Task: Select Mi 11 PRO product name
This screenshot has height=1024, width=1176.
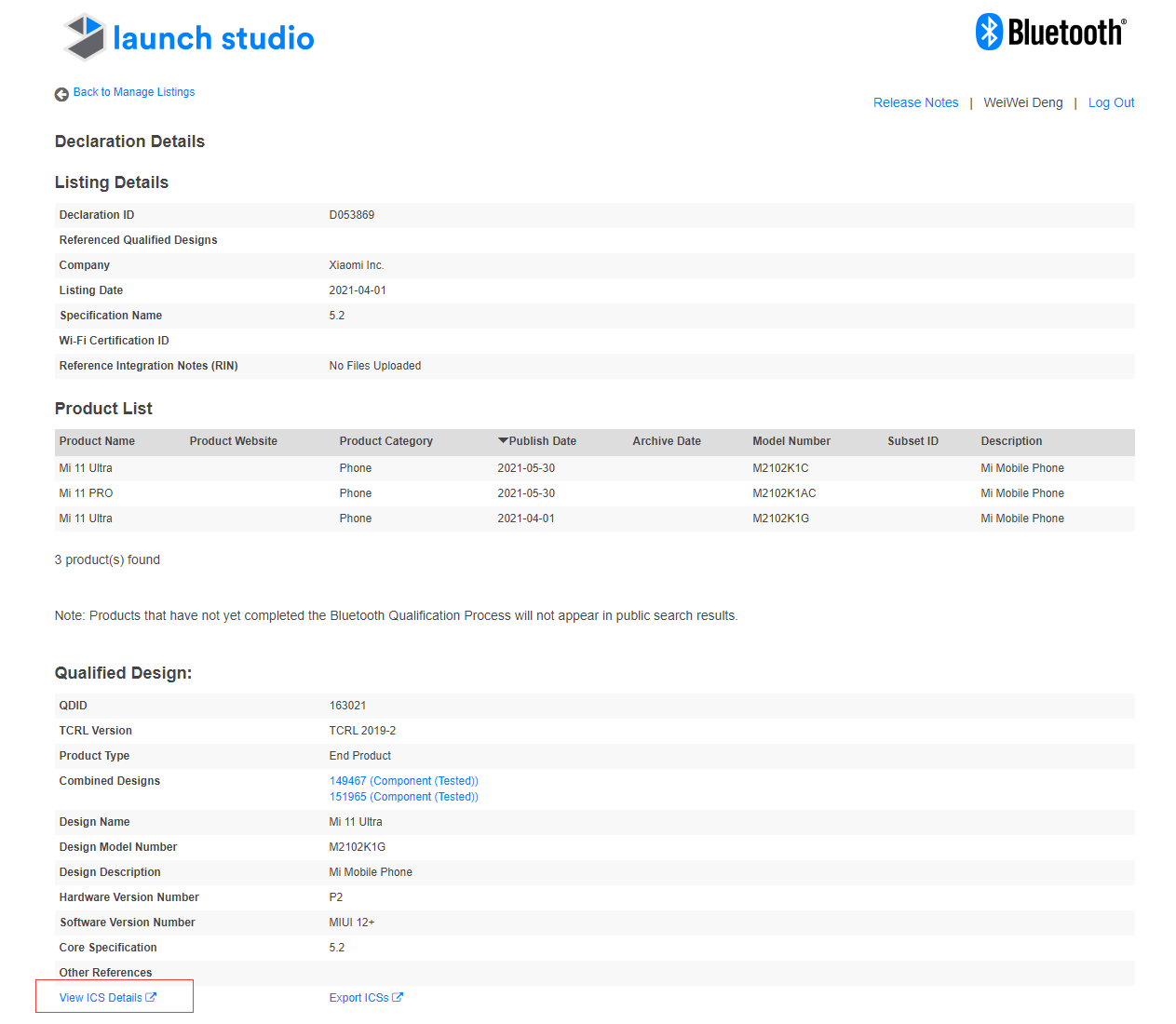Action: pyautogui.click(x=86, y=493)
